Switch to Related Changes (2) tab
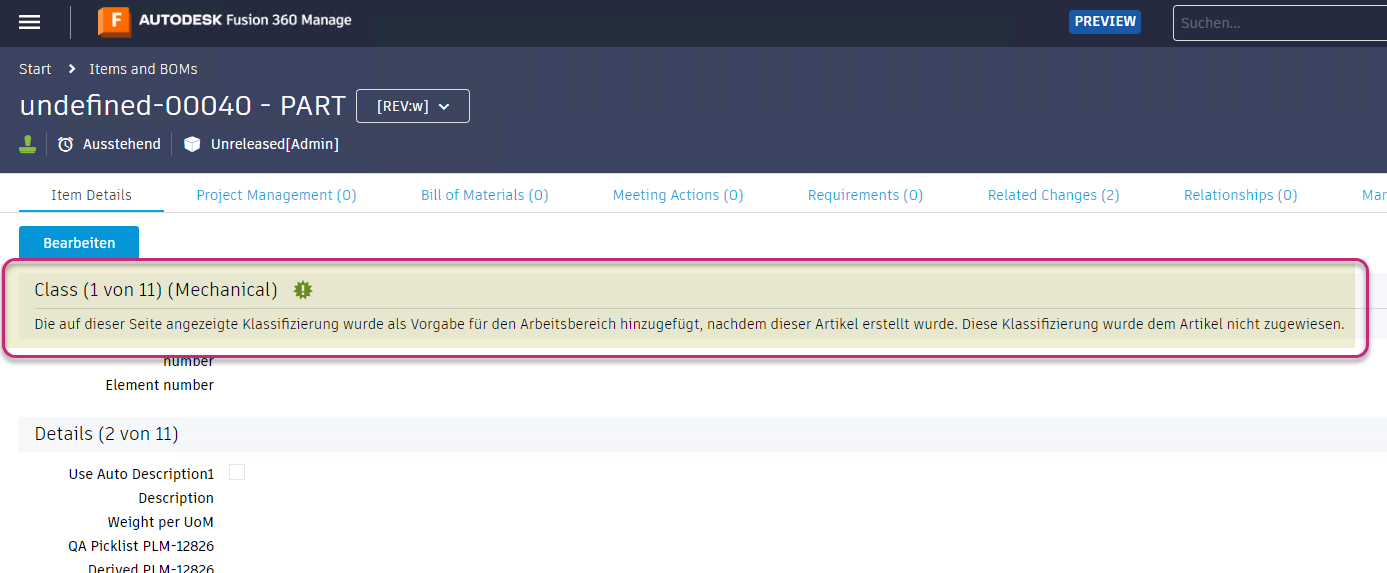 1053,195
